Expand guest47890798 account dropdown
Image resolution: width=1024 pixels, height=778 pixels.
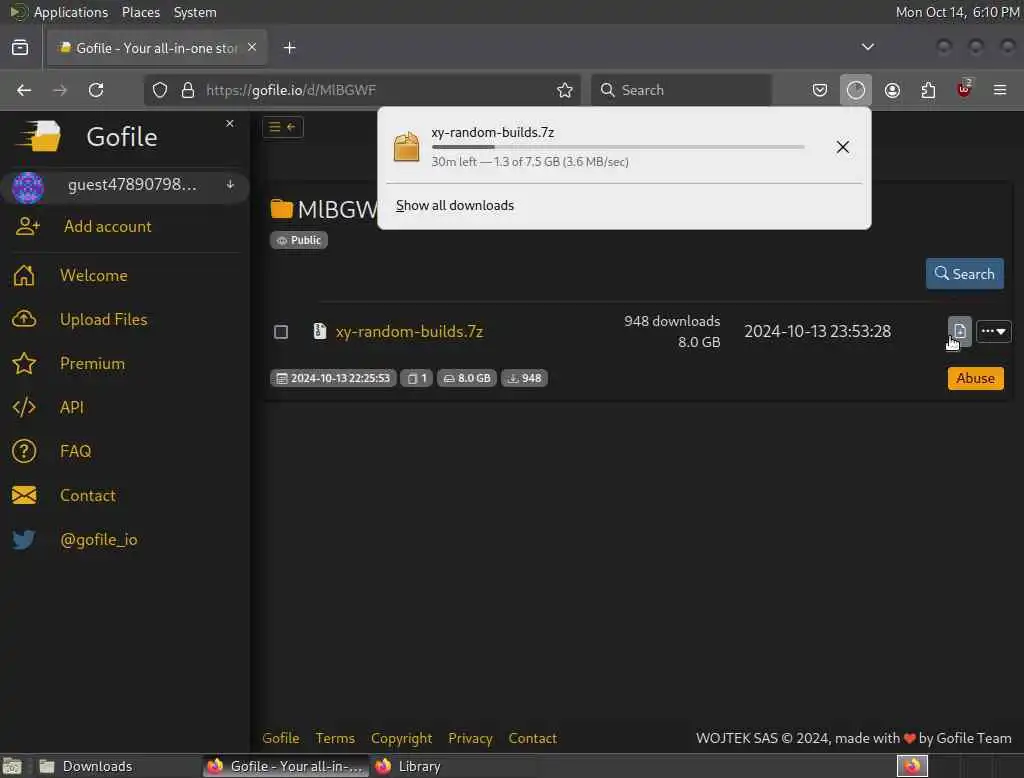click(231, 185)
